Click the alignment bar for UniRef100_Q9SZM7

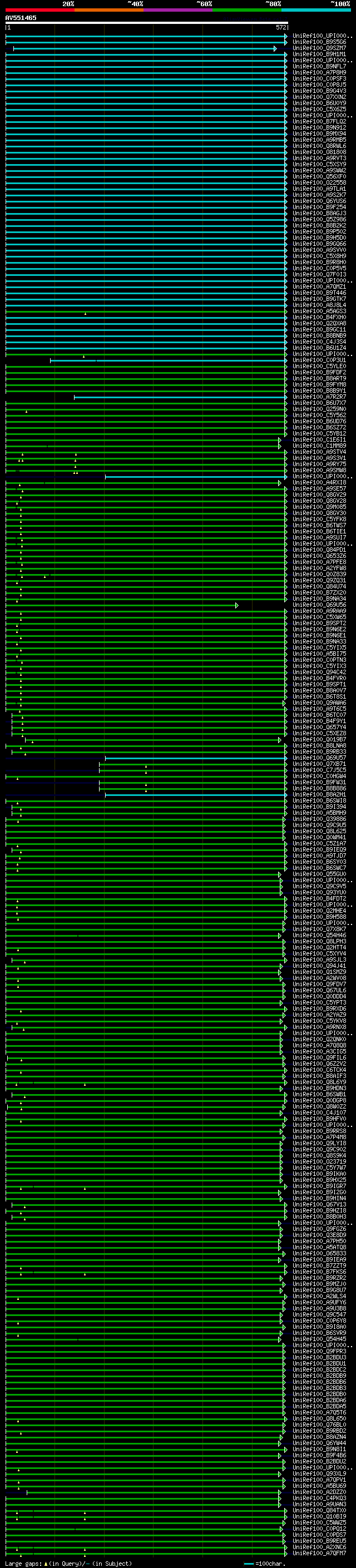pos(145,48)
